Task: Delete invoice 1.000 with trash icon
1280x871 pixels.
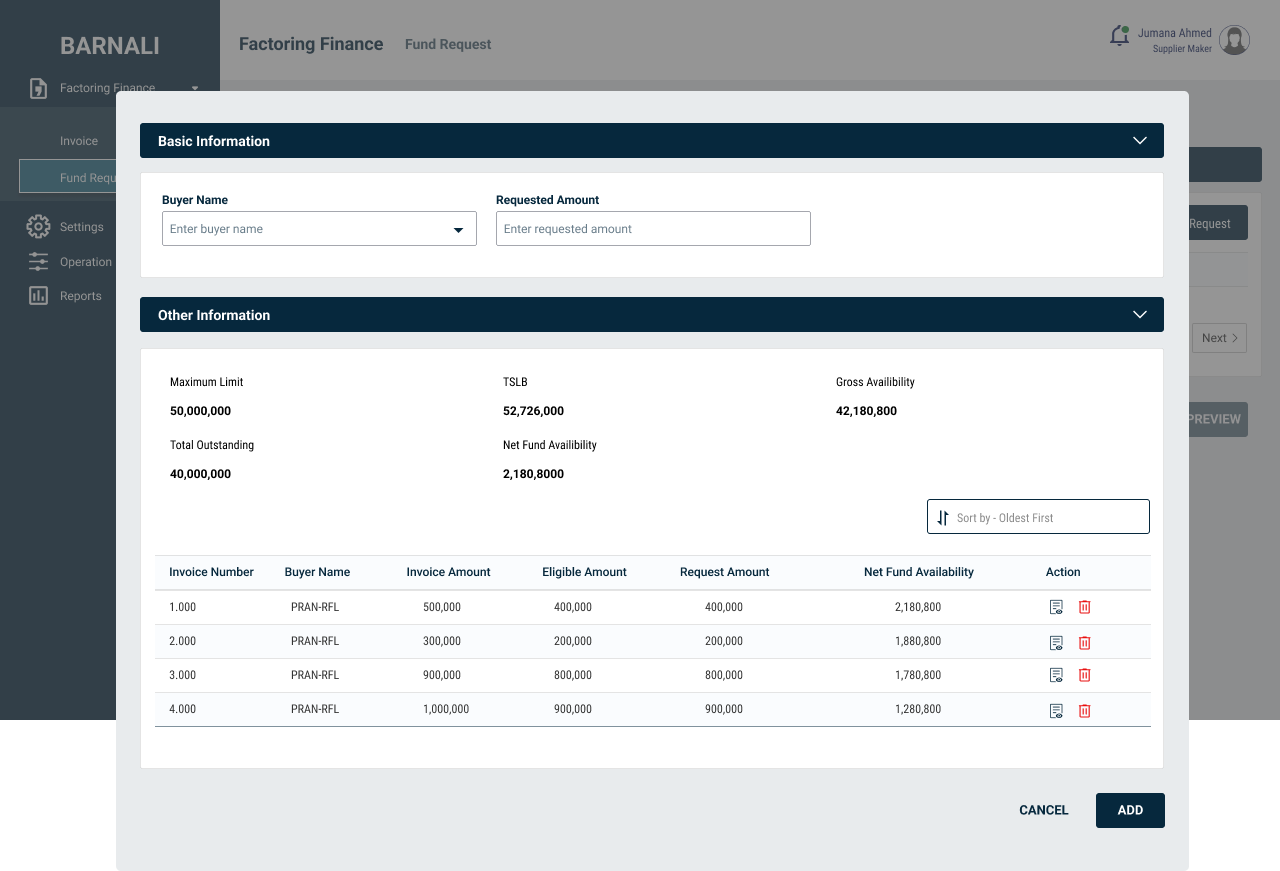Action: point(1084,607)
